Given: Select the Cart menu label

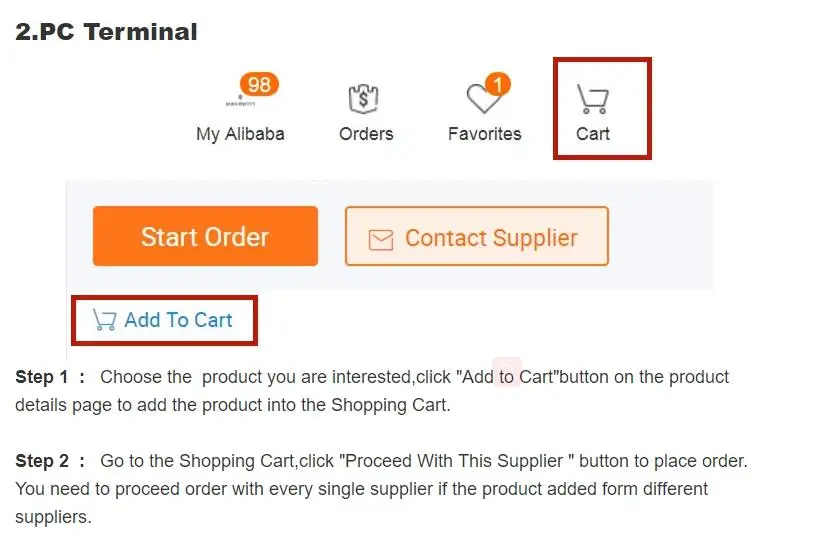Looking at the screenshot, I should [593, 134].
